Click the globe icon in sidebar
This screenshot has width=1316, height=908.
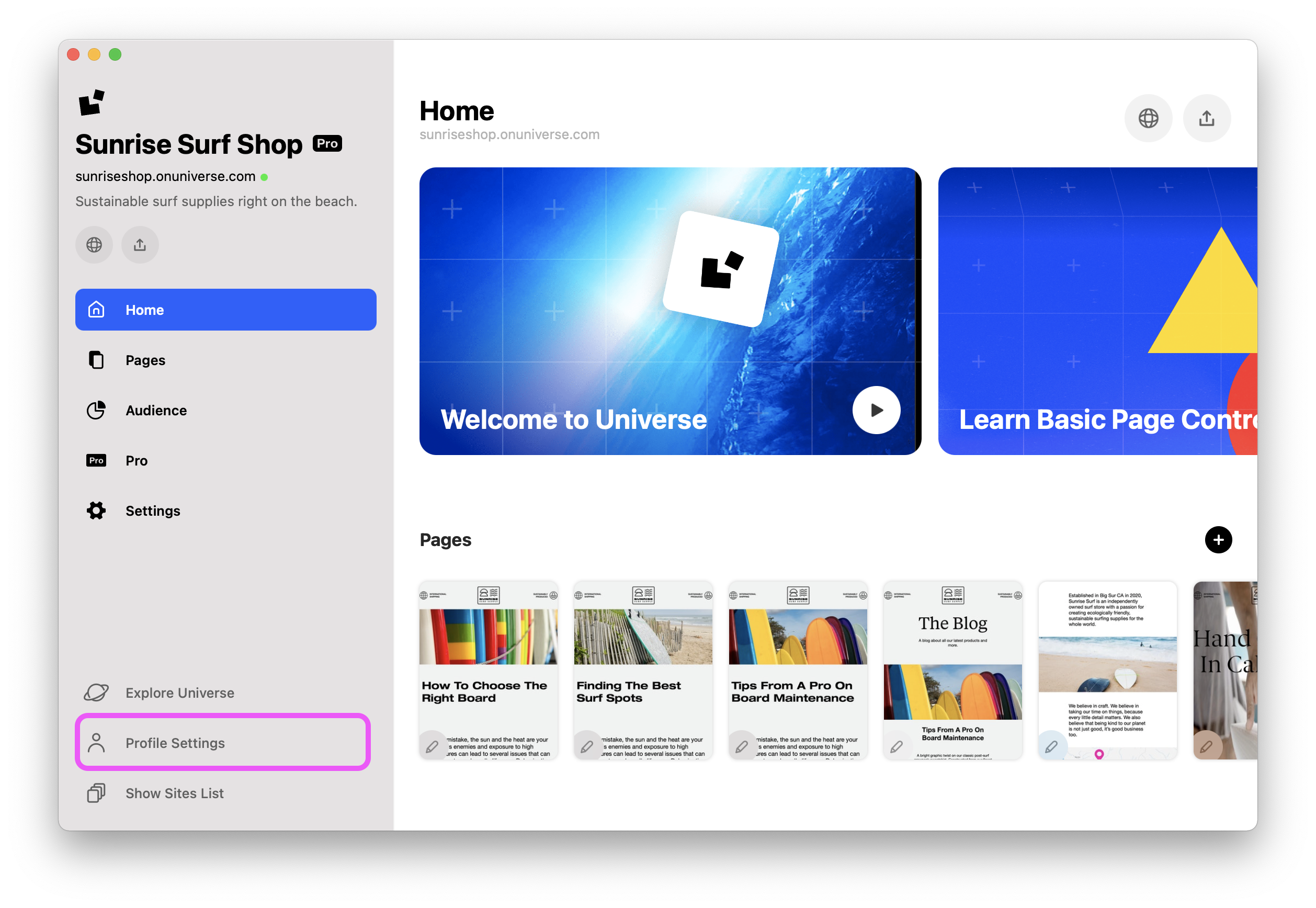pyautogui.click(x=94, y=245)
